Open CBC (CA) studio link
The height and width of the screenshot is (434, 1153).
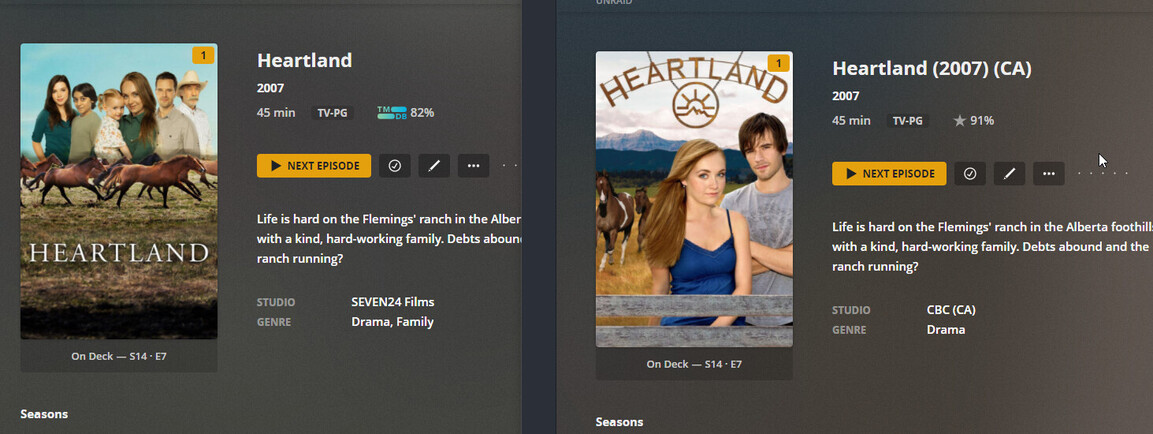tap(951, 310)
